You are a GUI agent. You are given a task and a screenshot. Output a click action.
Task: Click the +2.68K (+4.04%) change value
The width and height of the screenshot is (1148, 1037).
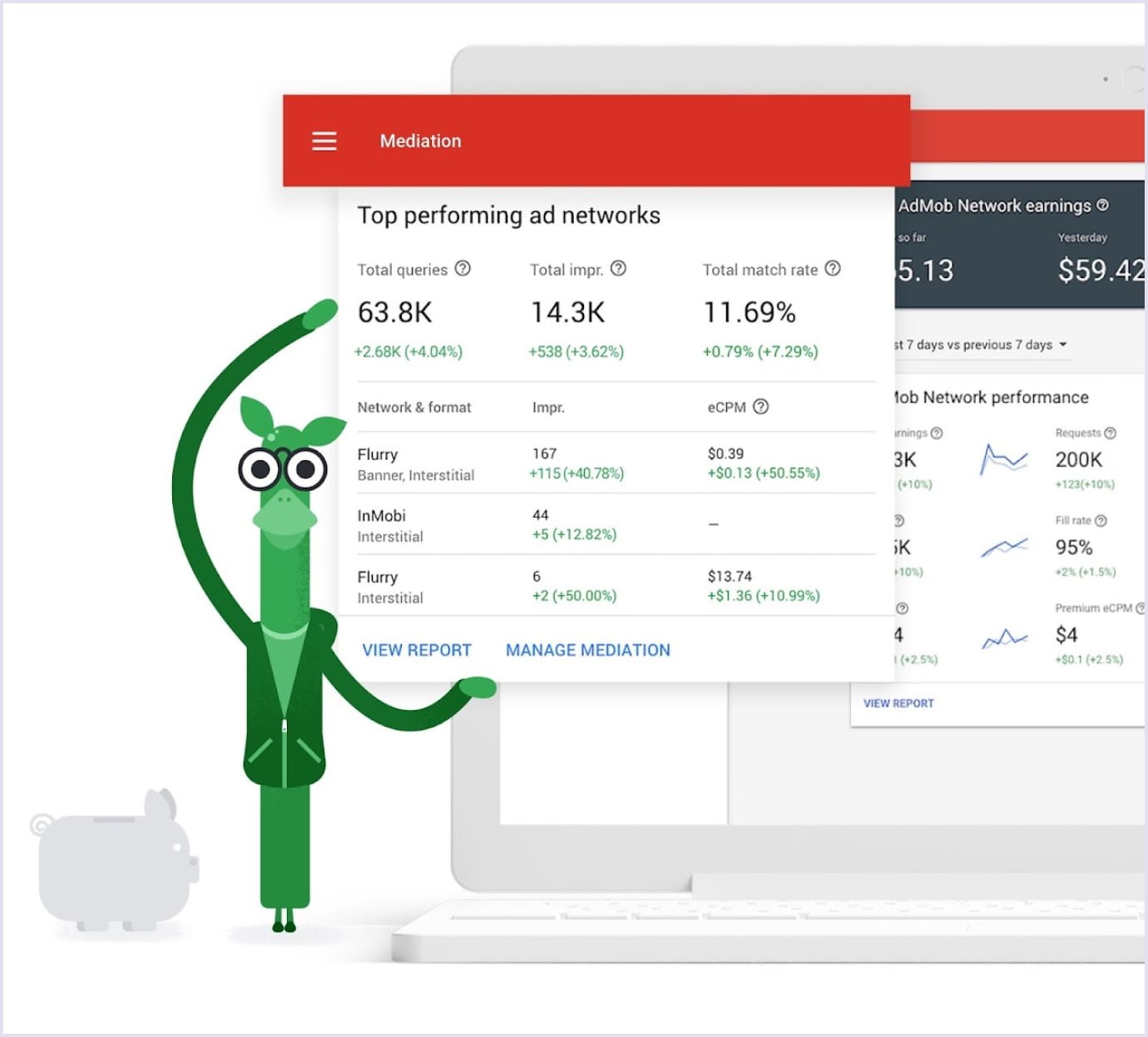(x=408, y=351)
